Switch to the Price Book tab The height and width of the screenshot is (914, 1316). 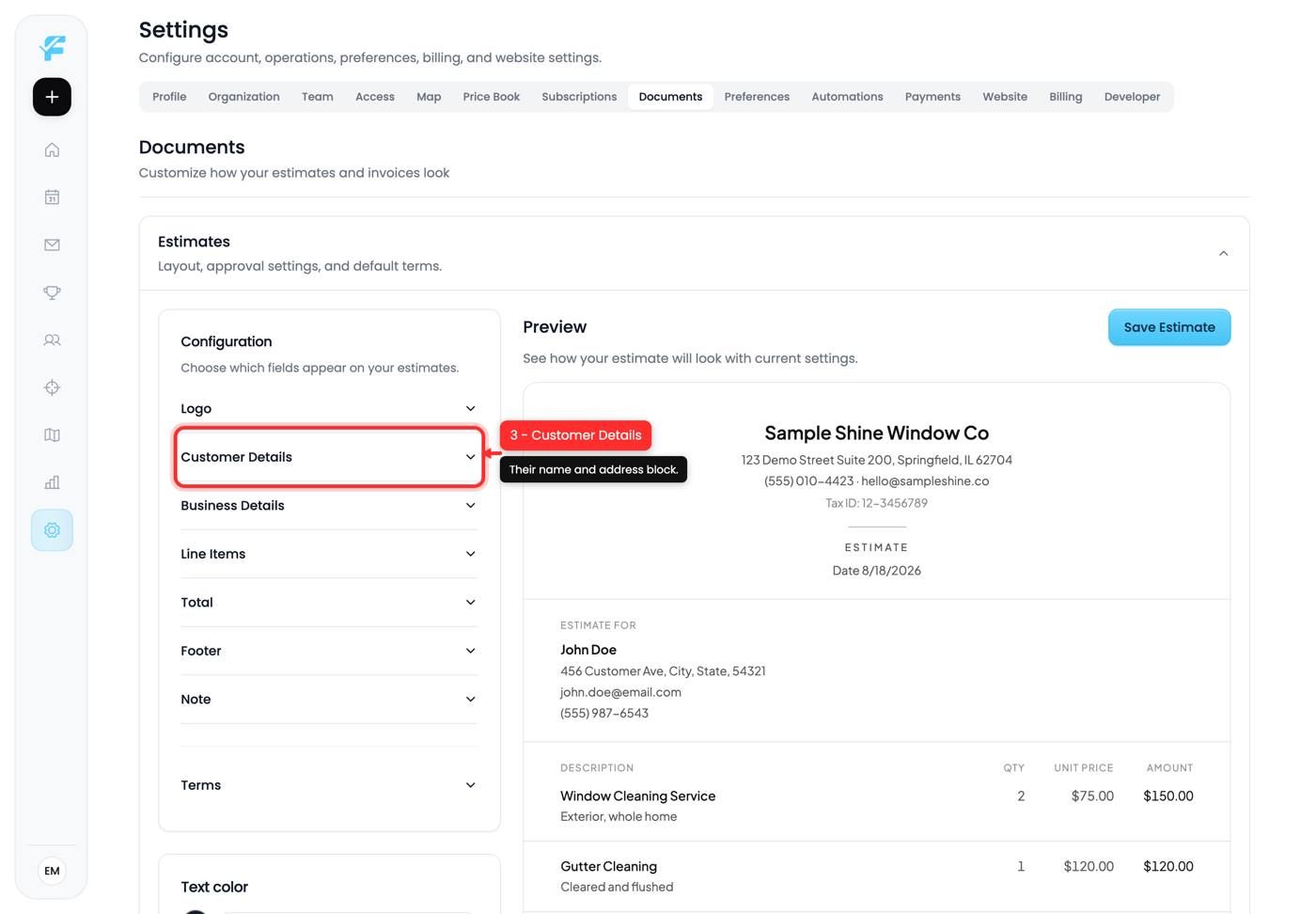tap(491, 97)
